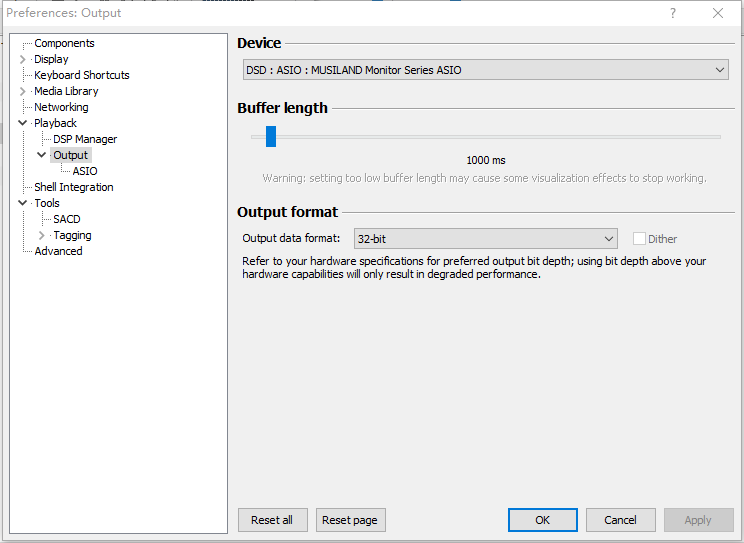Expand the Tagging tree node
Image resolution: width=744 pixels, height=543 pixels.
point(42,235)
